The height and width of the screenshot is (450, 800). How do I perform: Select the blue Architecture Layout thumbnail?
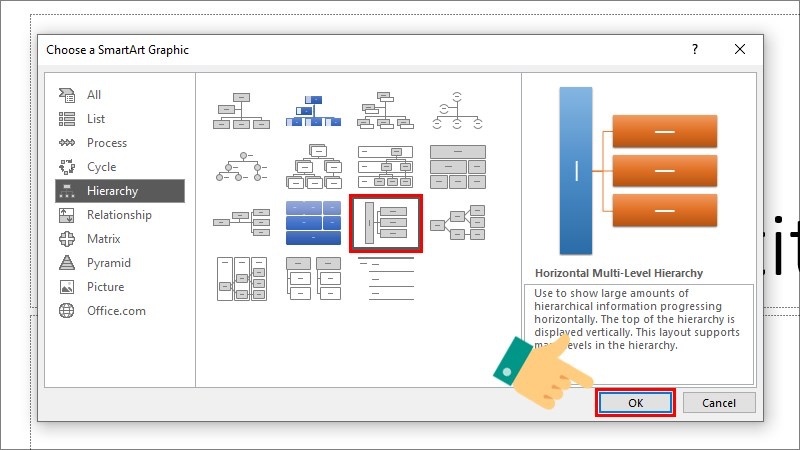pyautogui.click(x=313, y=222)
